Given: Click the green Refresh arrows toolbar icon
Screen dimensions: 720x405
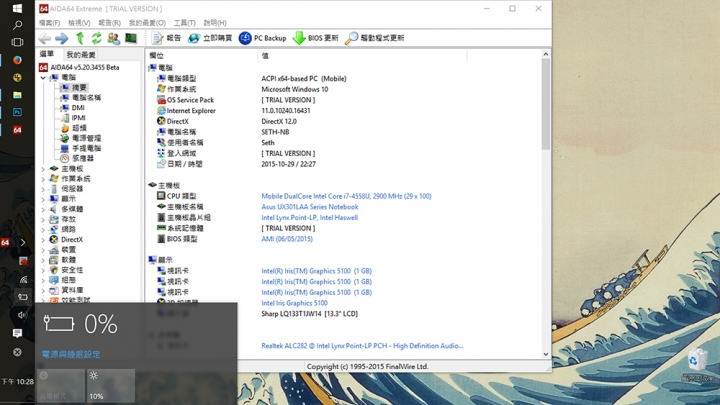Looking at the screenshot, I should coord(96,38).
